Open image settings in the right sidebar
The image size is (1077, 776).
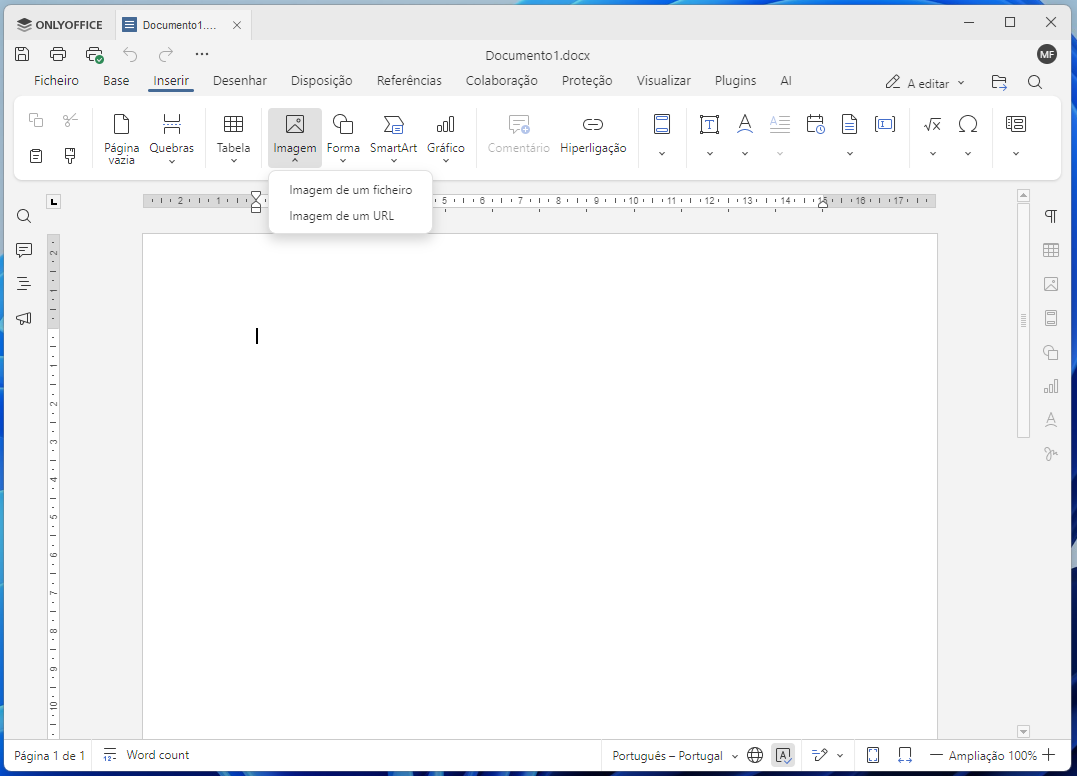point(1051,284)
